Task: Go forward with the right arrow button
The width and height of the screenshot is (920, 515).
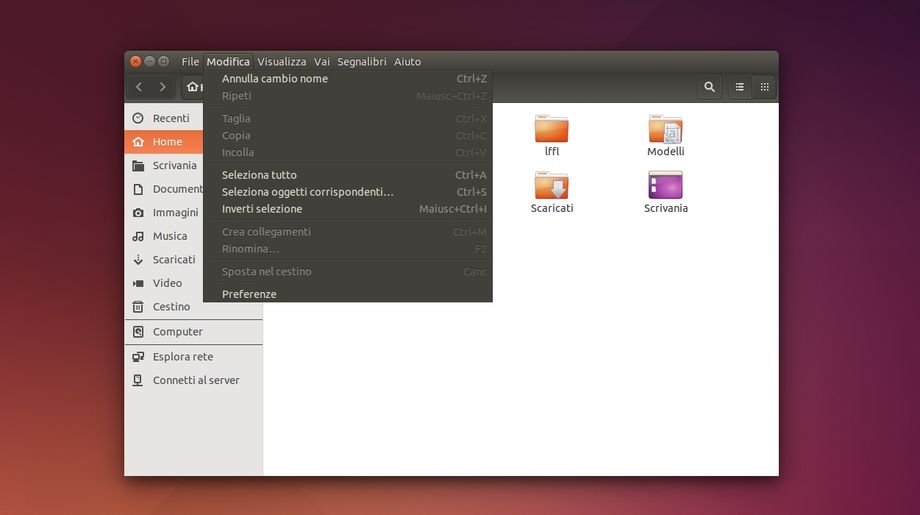Action: pyautogui.click(x=163, y=87)
